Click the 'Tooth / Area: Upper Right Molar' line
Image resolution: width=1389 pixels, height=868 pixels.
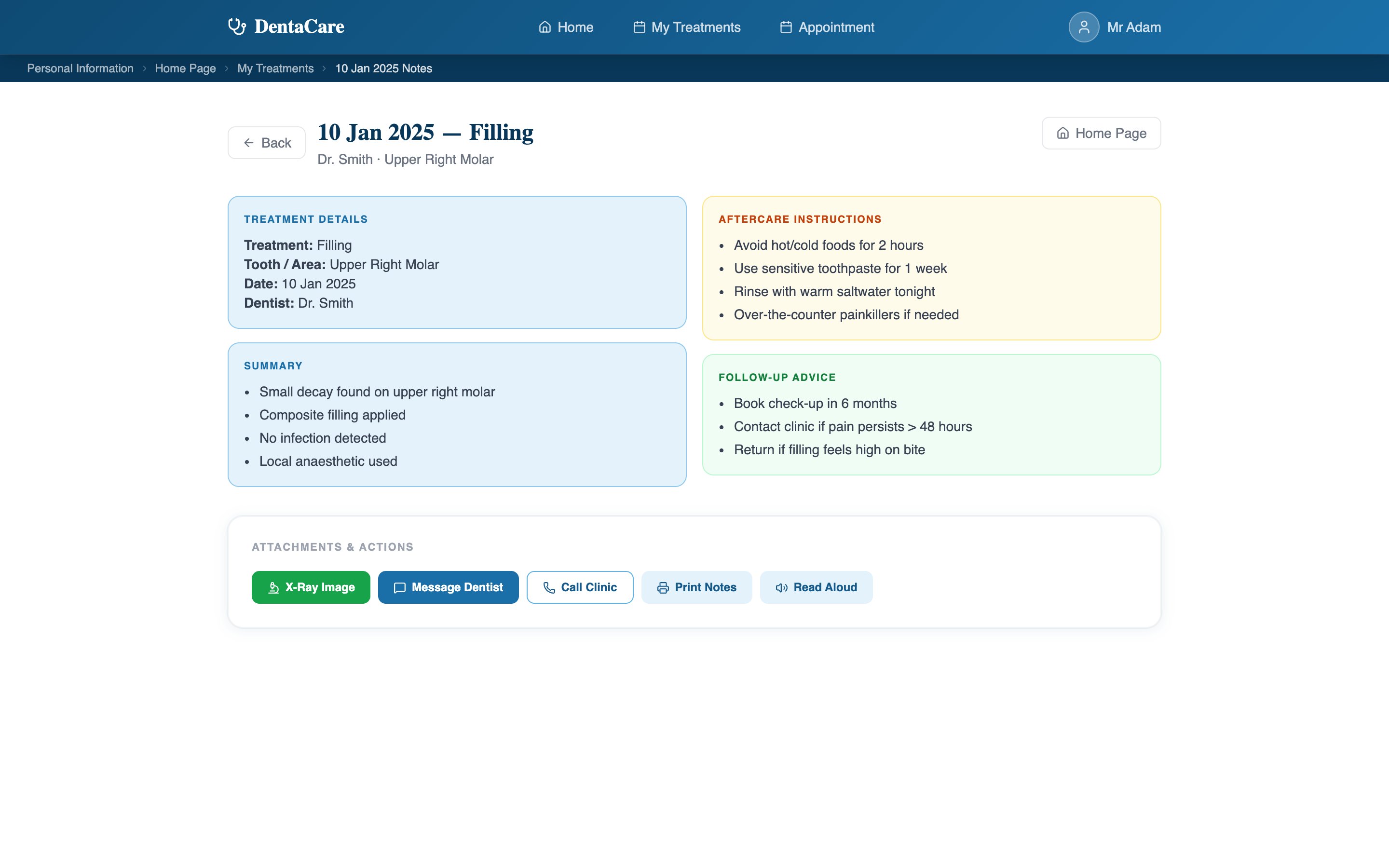[341, 265]
